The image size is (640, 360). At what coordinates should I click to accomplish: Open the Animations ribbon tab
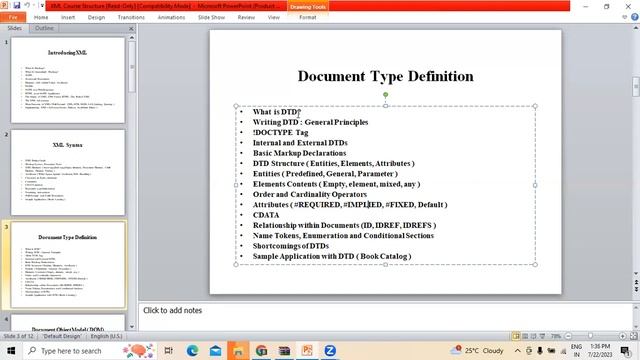pos(171,18)
